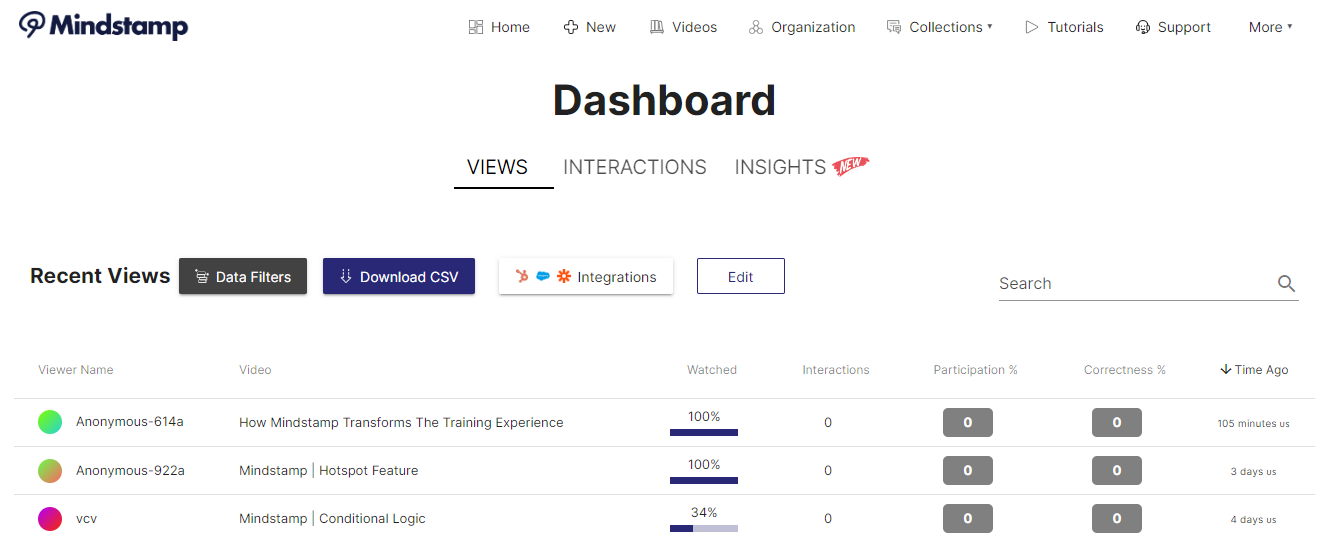Click the 34% watched progress bar
Screen dimensions: 1338x538
tap(703, 528)
